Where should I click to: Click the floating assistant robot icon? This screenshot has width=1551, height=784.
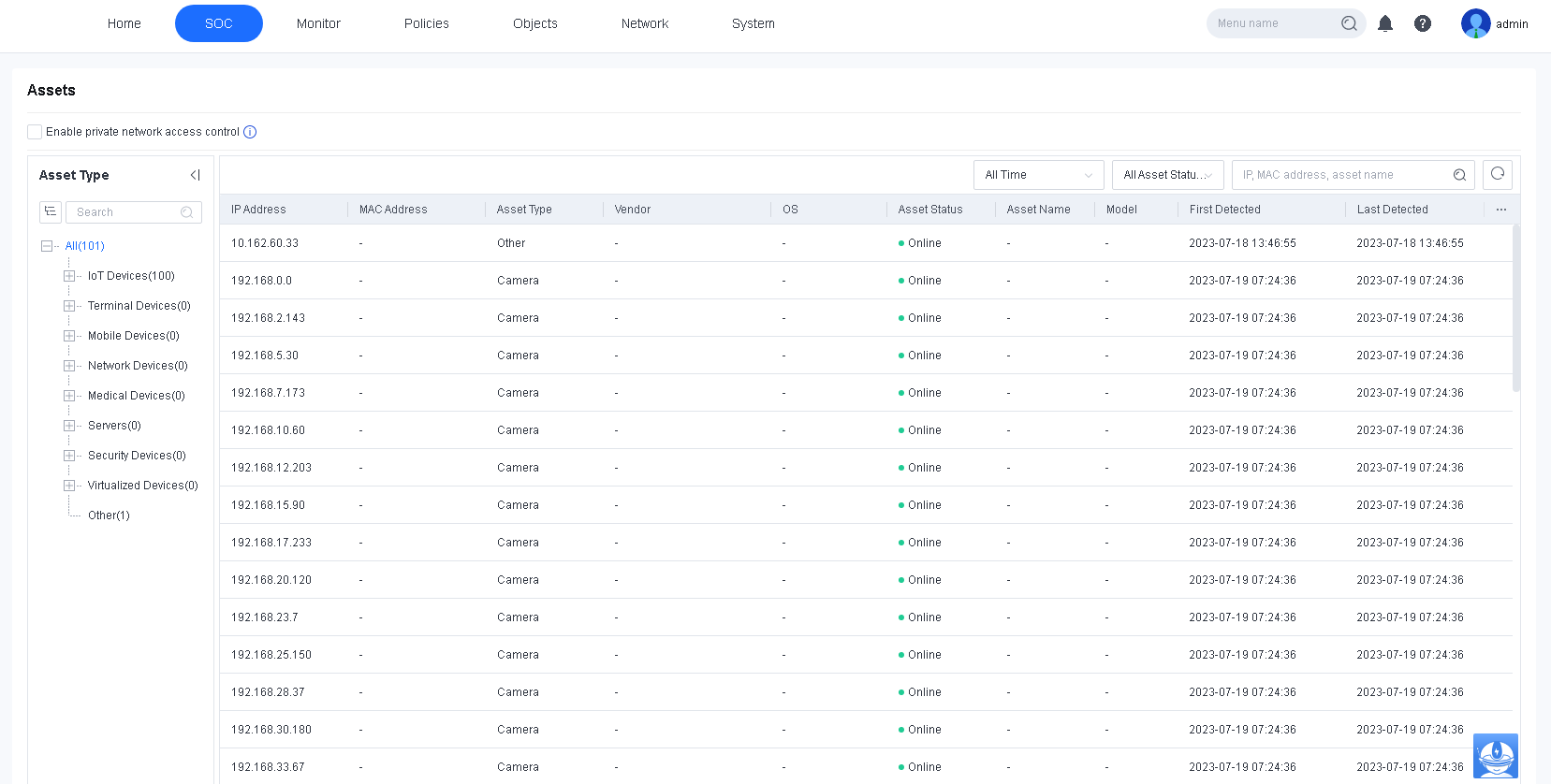click(x=1495, y=755)
